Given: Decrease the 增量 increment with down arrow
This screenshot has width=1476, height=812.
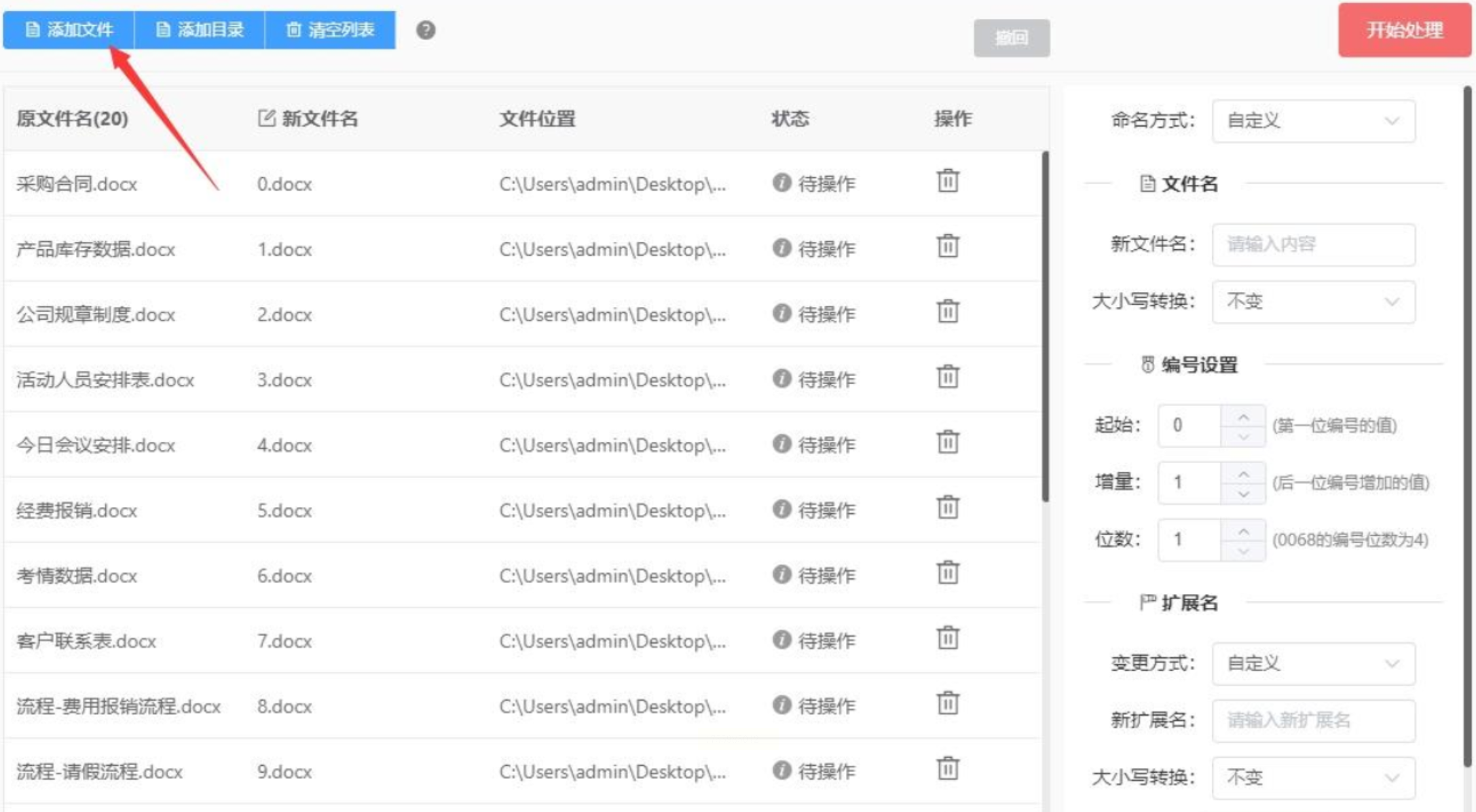Looking at the screenshot, I should 1243,494.
